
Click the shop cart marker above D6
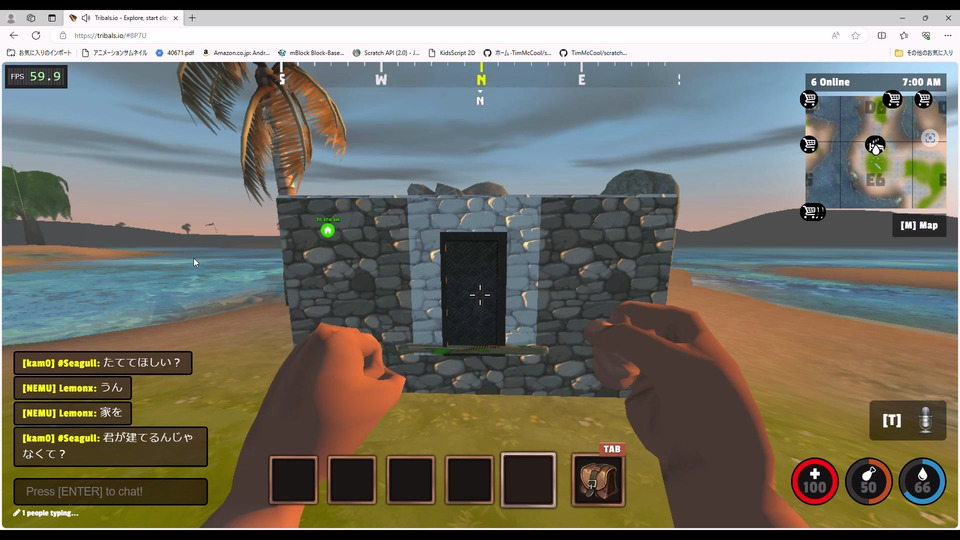(892, 99)
